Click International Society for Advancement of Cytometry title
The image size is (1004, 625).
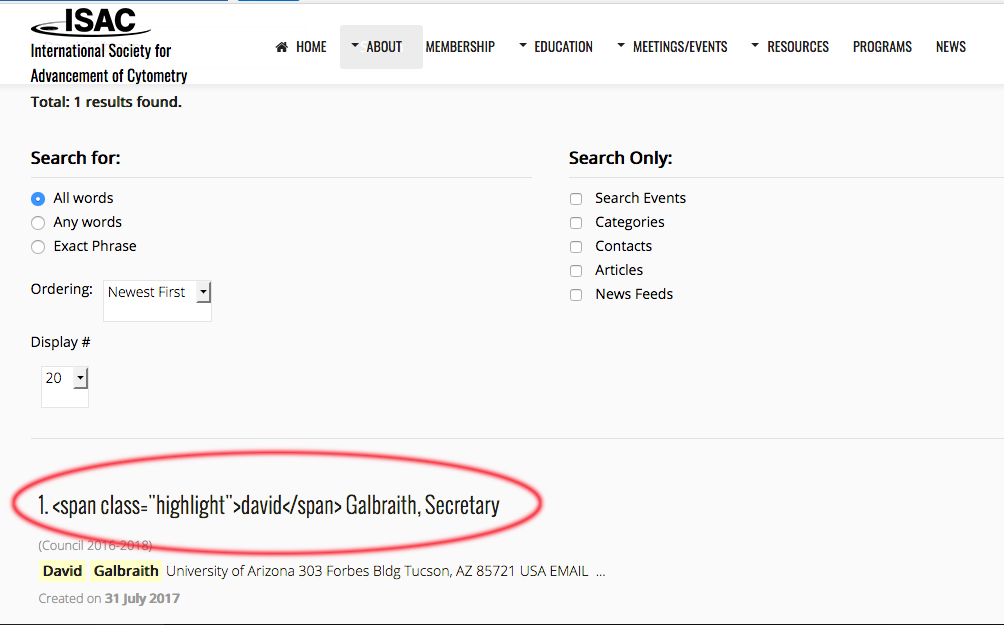[109, 63]
